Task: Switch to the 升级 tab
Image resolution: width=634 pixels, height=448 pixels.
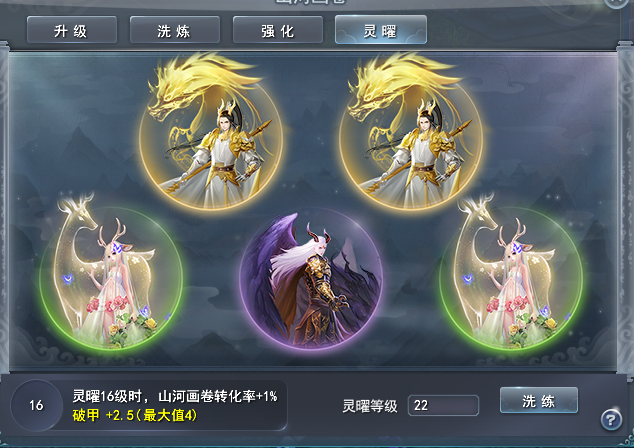Action: [x=72, y=30]
